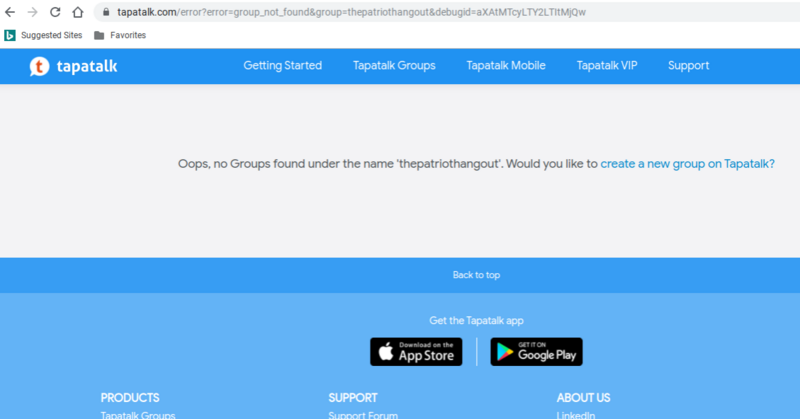Open the Favorites bookmarks folder
This screenshot has height=419, width=800.
(x=120, y=35)
